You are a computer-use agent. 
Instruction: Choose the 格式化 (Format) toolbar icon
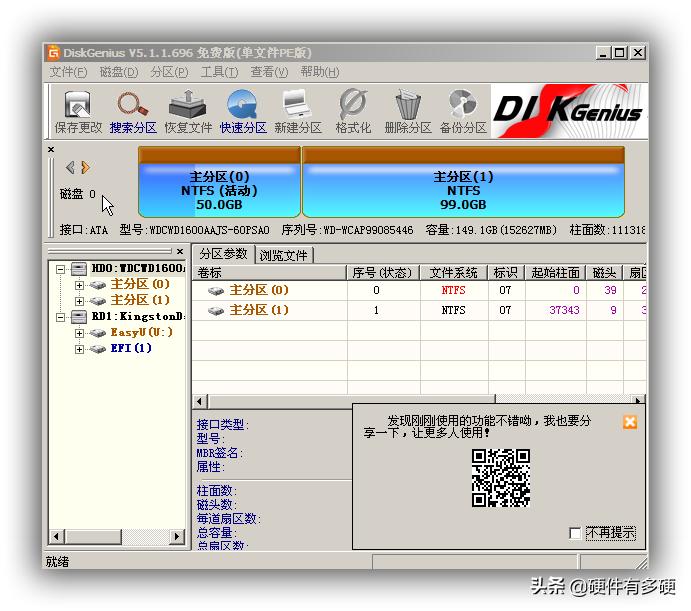353,110
